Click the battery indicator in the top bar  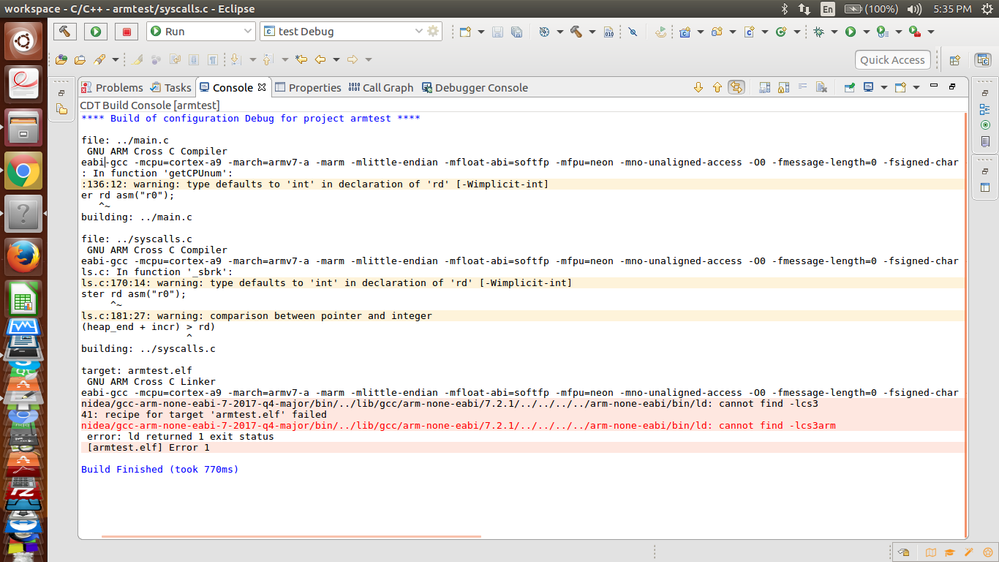pos(870,9)
